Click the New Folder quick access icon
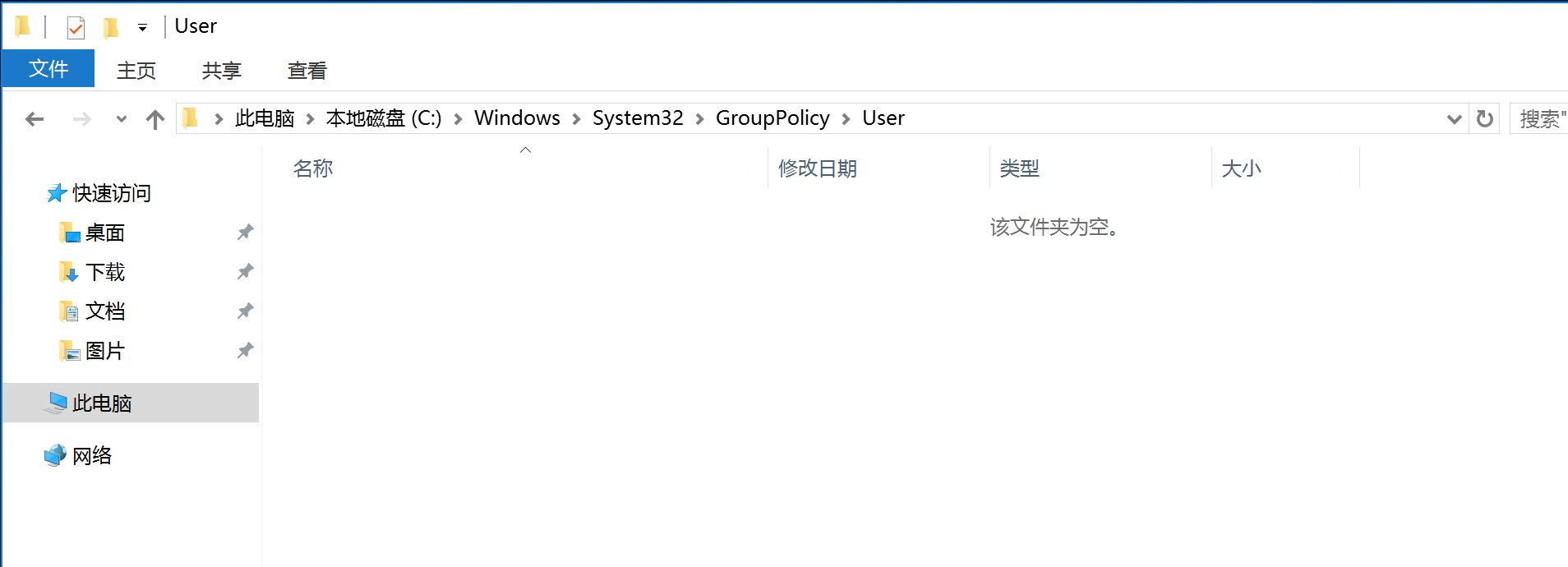The image size is (1568, 567). coord(111,28)
